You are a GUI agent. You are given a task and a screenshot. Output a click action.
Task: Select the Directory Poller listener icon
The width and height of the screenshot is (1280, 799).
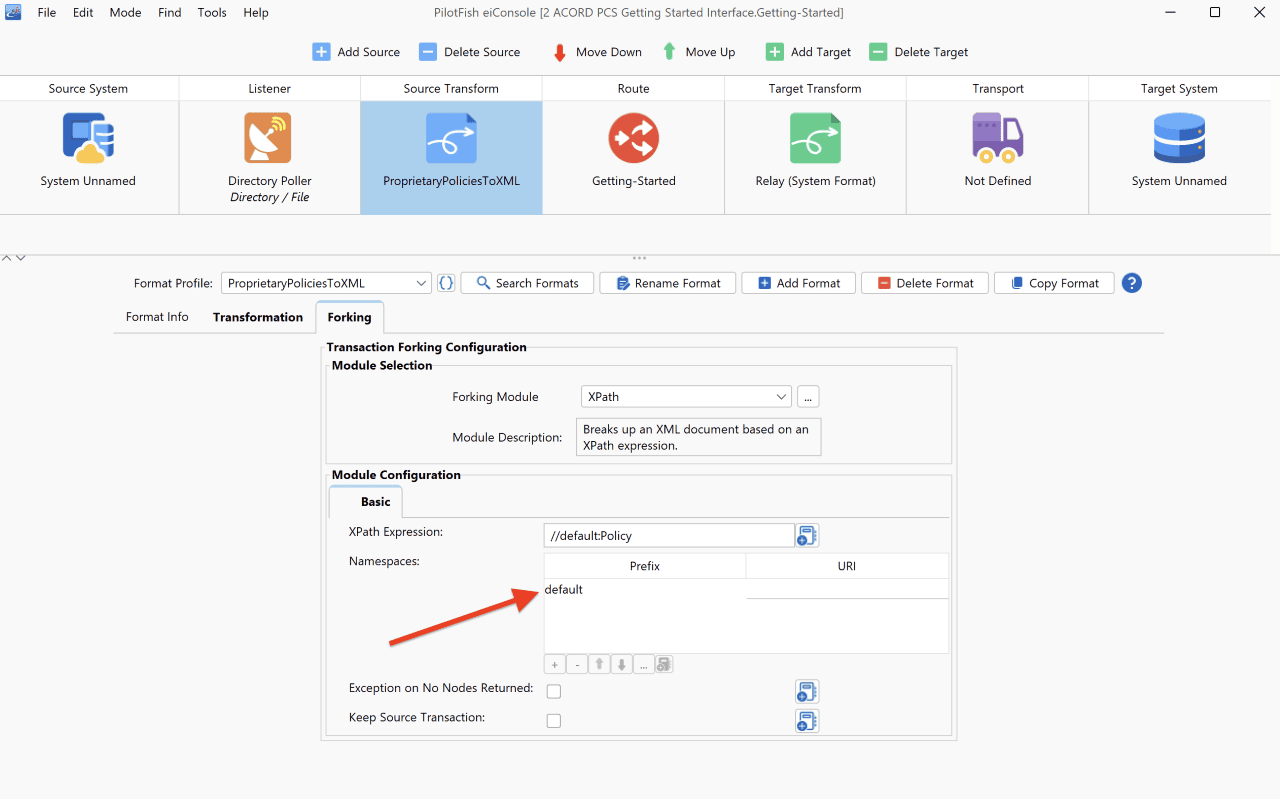pyautogui.click(x=268, y=138)
